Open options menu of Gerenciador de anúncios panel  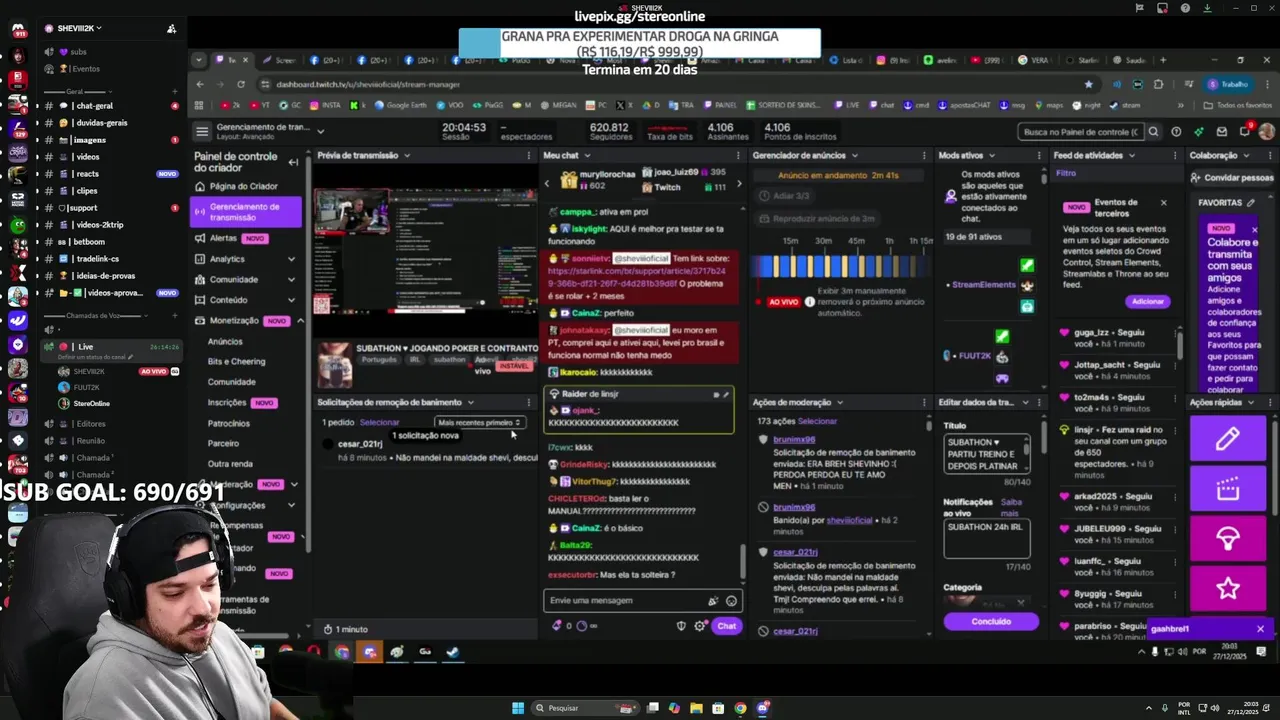point(924,155)
